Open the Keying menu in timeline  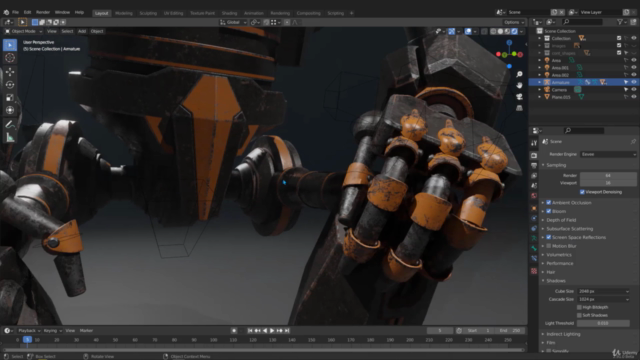click(52, 331)
